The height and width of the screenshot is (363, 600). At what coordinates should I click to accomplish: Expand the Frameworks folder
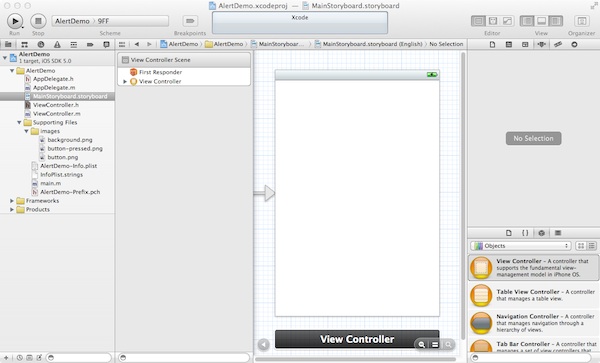point(12,201)
